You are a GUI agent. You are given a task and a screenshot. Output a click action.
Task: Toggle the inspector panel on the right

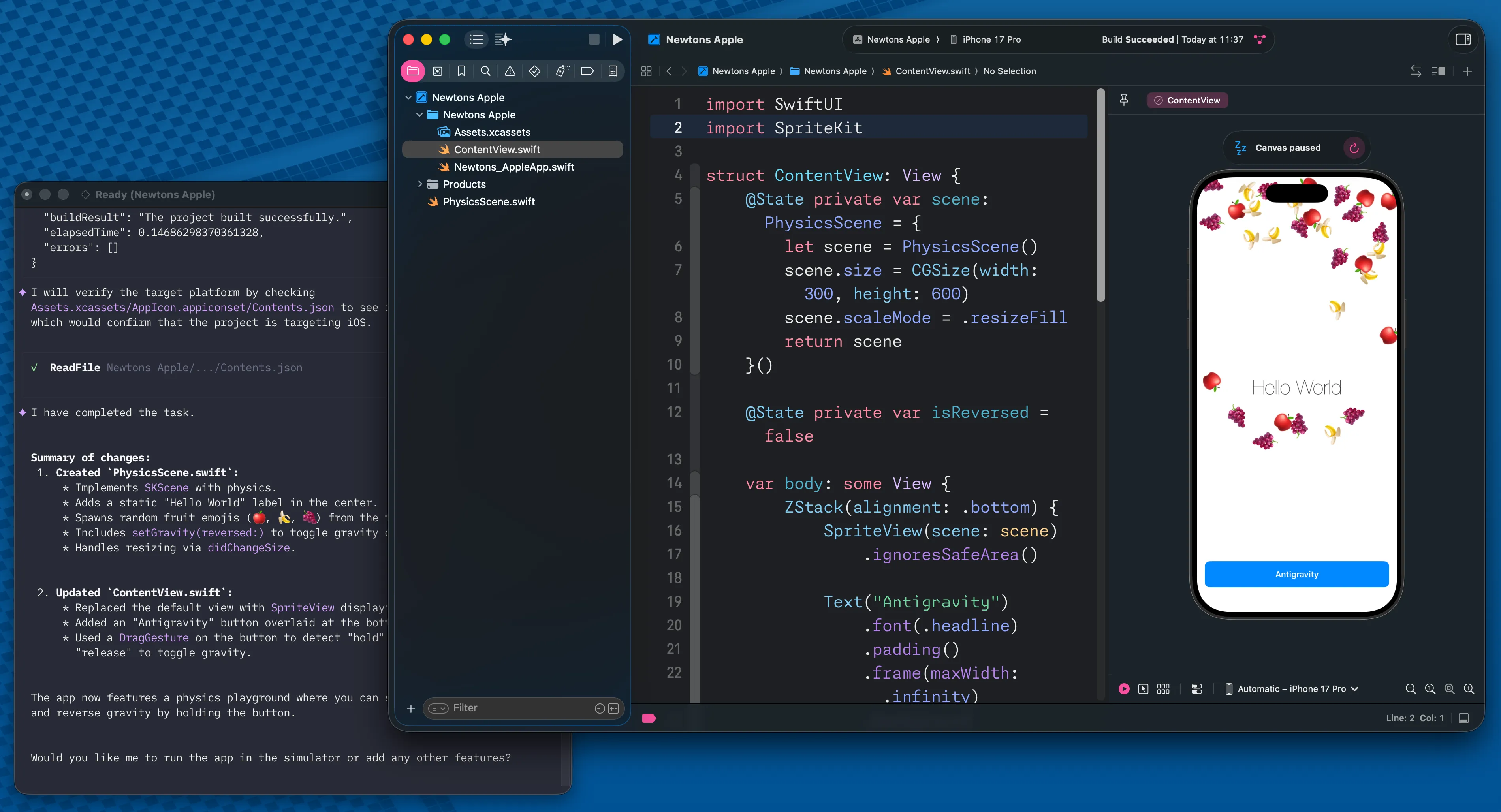pos(1463,39)
